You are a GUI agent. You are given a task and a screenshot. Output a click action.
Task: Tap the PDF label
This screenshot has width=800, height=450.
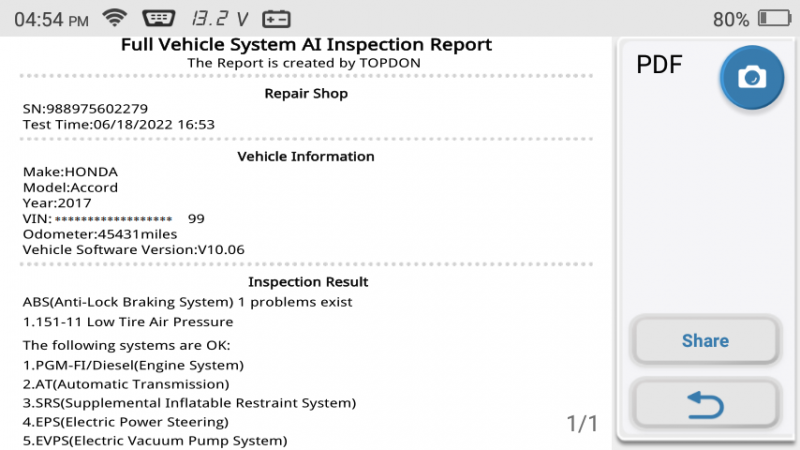(x=659, y=65)
